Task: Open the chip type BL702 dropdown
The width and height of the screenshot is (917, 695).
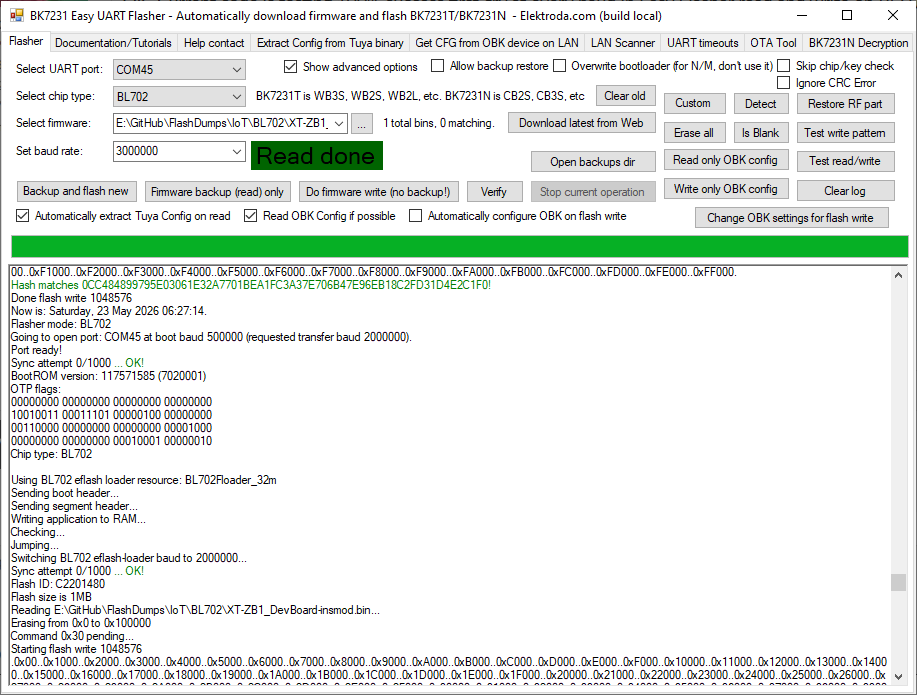Action: pos(179,97)
